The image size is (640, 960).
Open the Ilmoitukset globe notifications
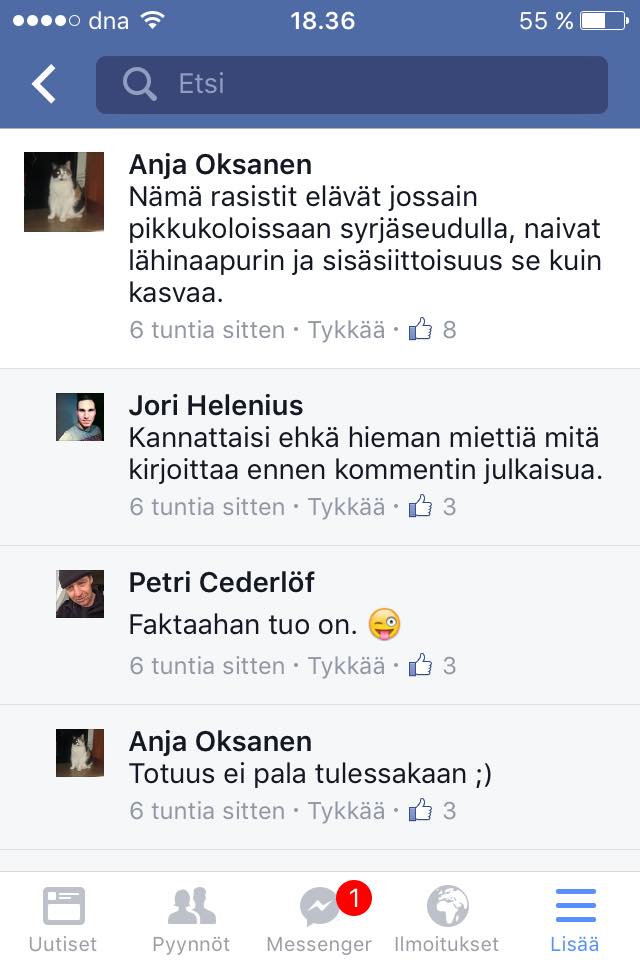(x=446, y=919)
